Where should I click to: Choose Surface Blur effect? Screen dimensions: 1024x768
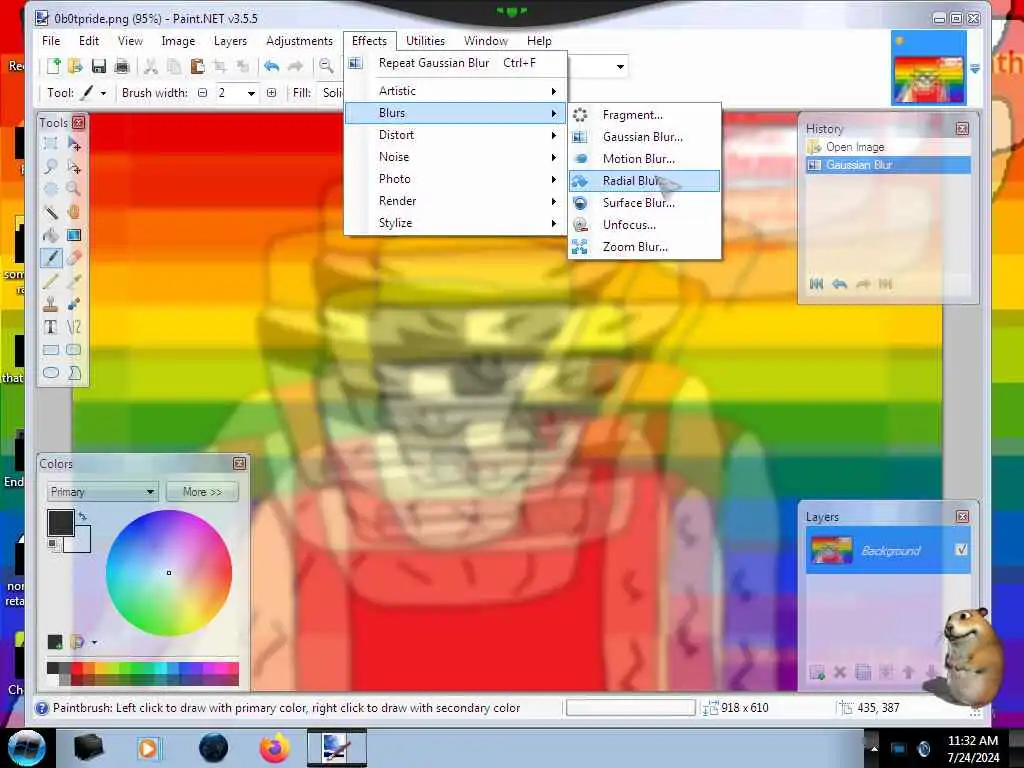[645, 202]
